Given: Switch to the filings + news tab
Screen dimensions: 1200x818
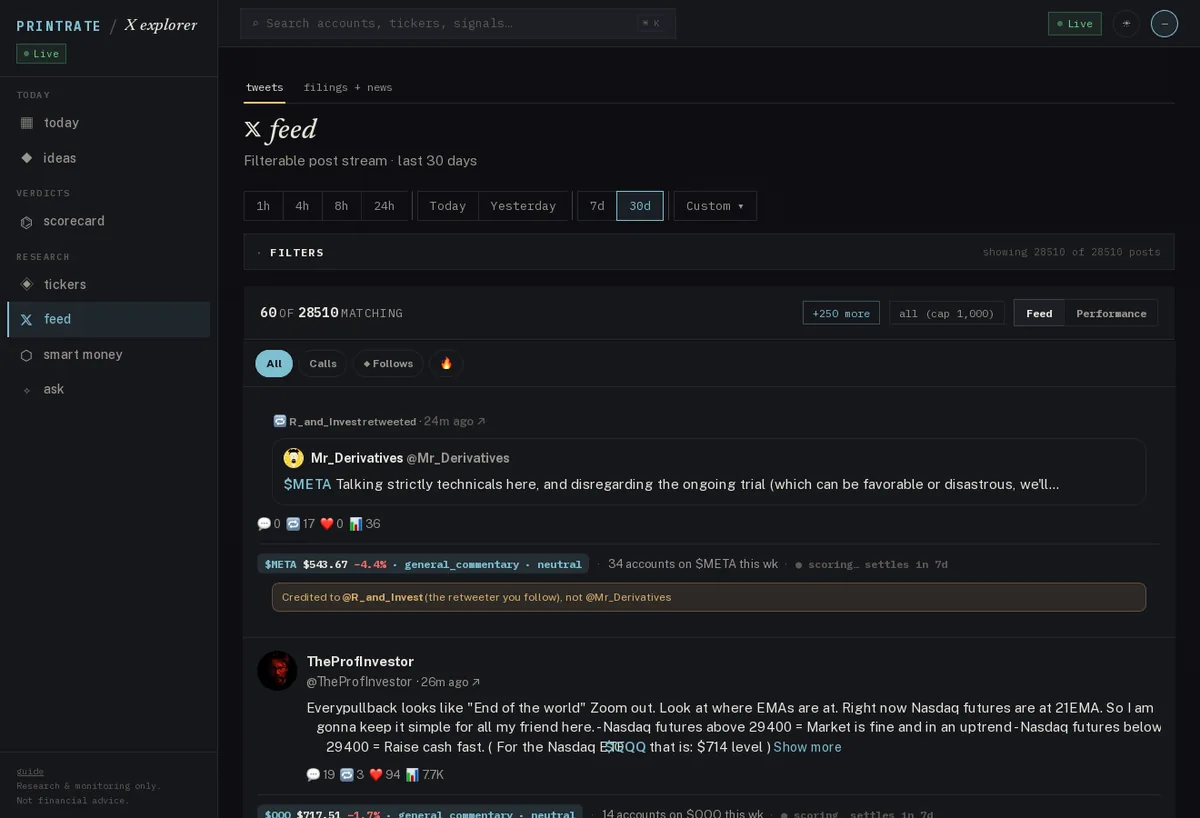Looking at the screenshot, I should click(x=348, y=87).
